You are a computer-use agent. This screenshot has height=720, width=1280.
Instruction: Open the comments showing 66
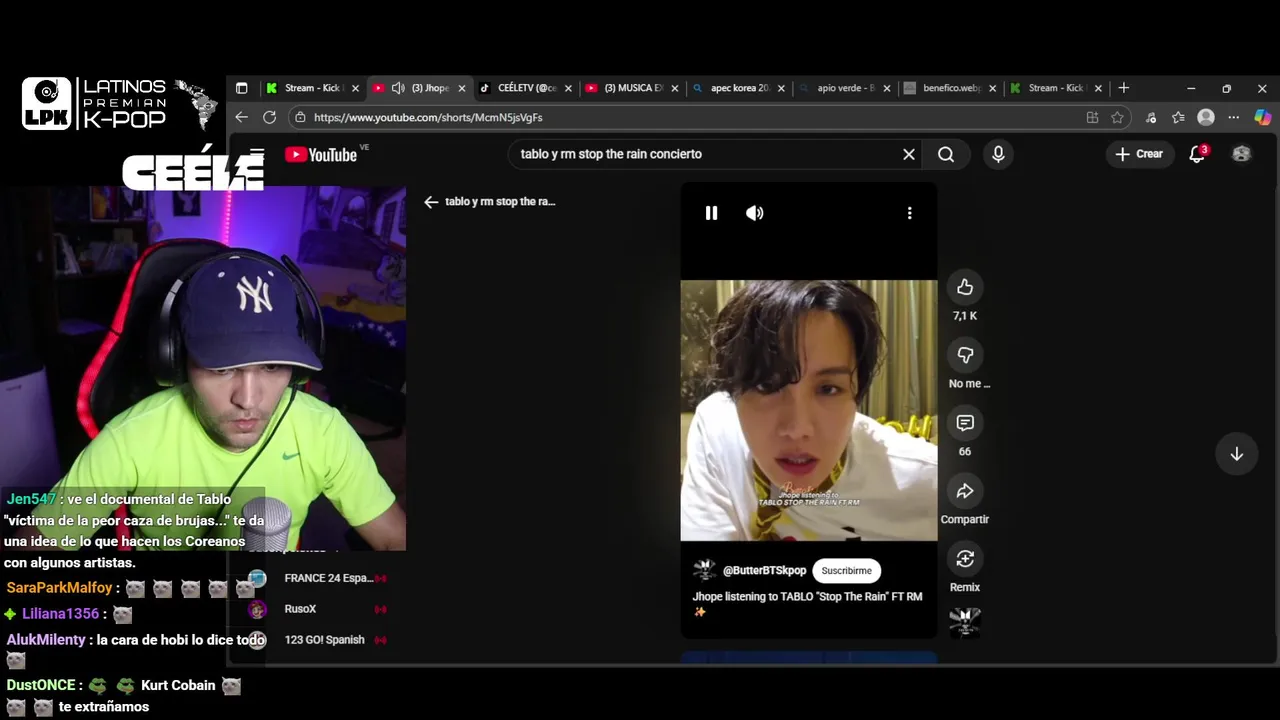pos(965,423)
